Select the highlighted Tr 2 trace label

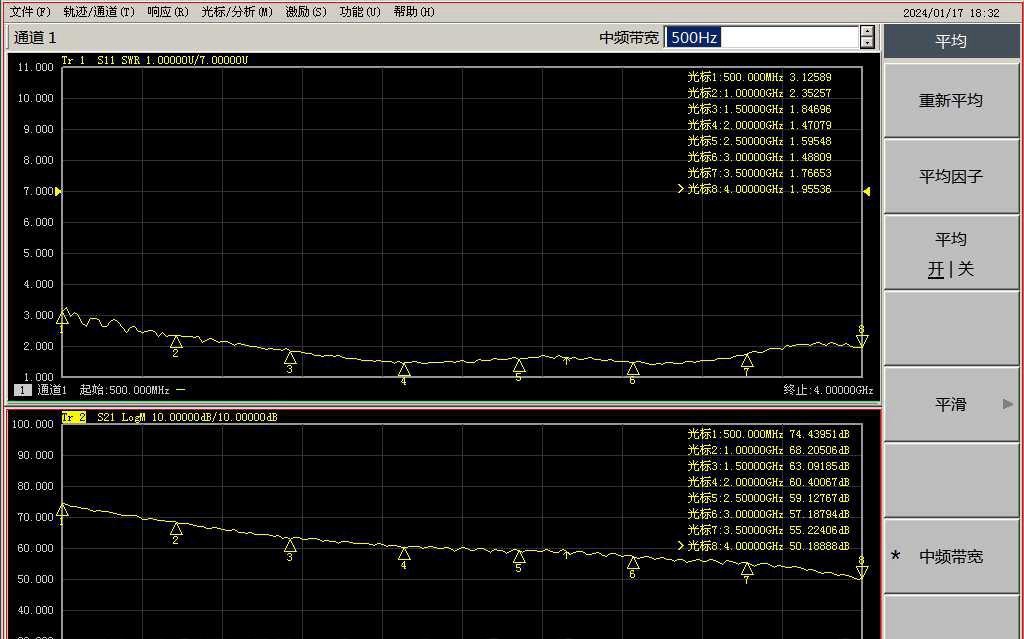[x=73, y=417]
